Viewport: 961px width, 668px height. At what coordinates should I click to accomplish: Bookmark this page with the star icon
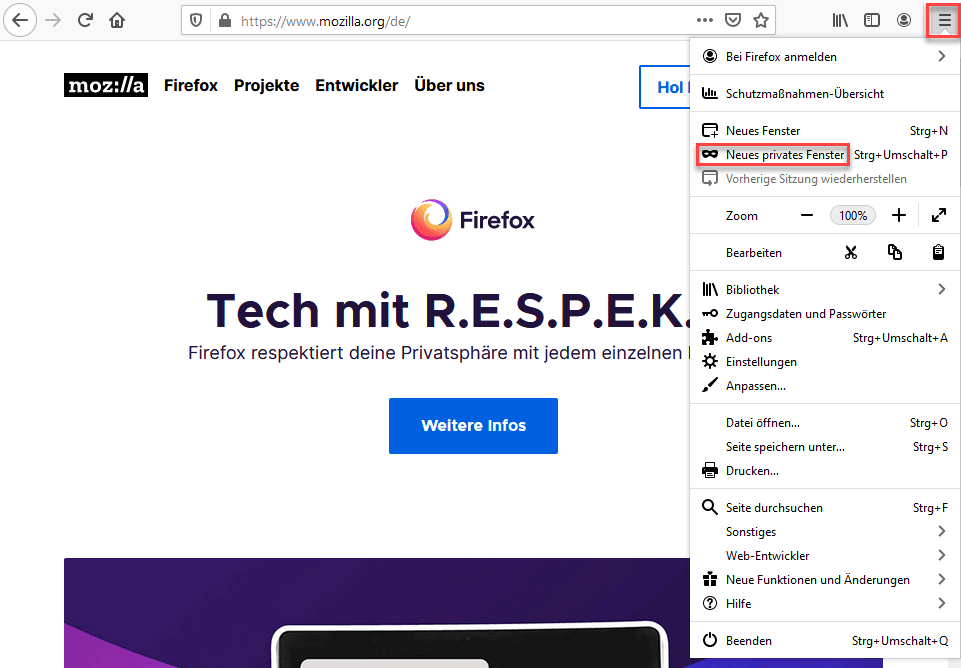pos(761,20)
